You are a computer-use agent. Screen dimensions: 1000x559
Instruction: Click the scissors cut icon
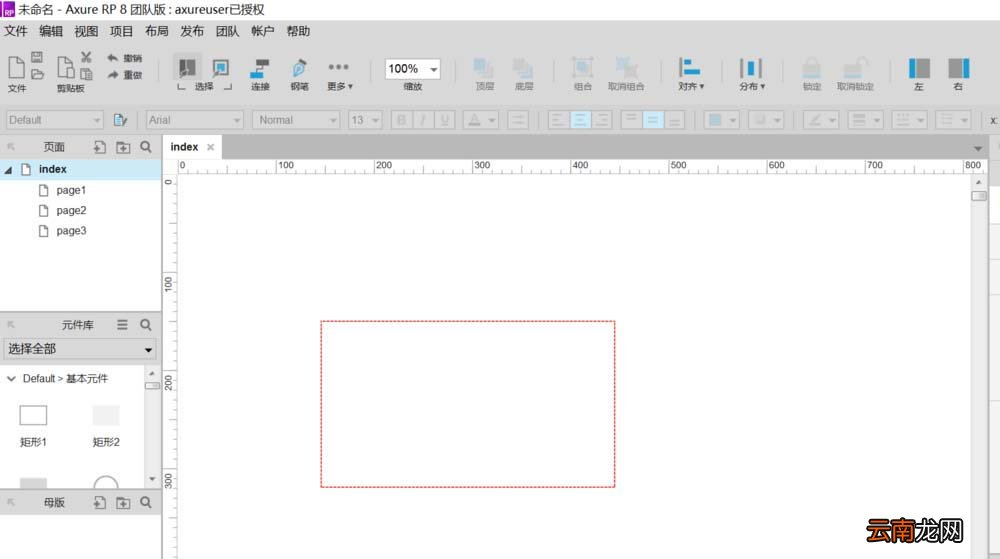click(x=86, y=57)
